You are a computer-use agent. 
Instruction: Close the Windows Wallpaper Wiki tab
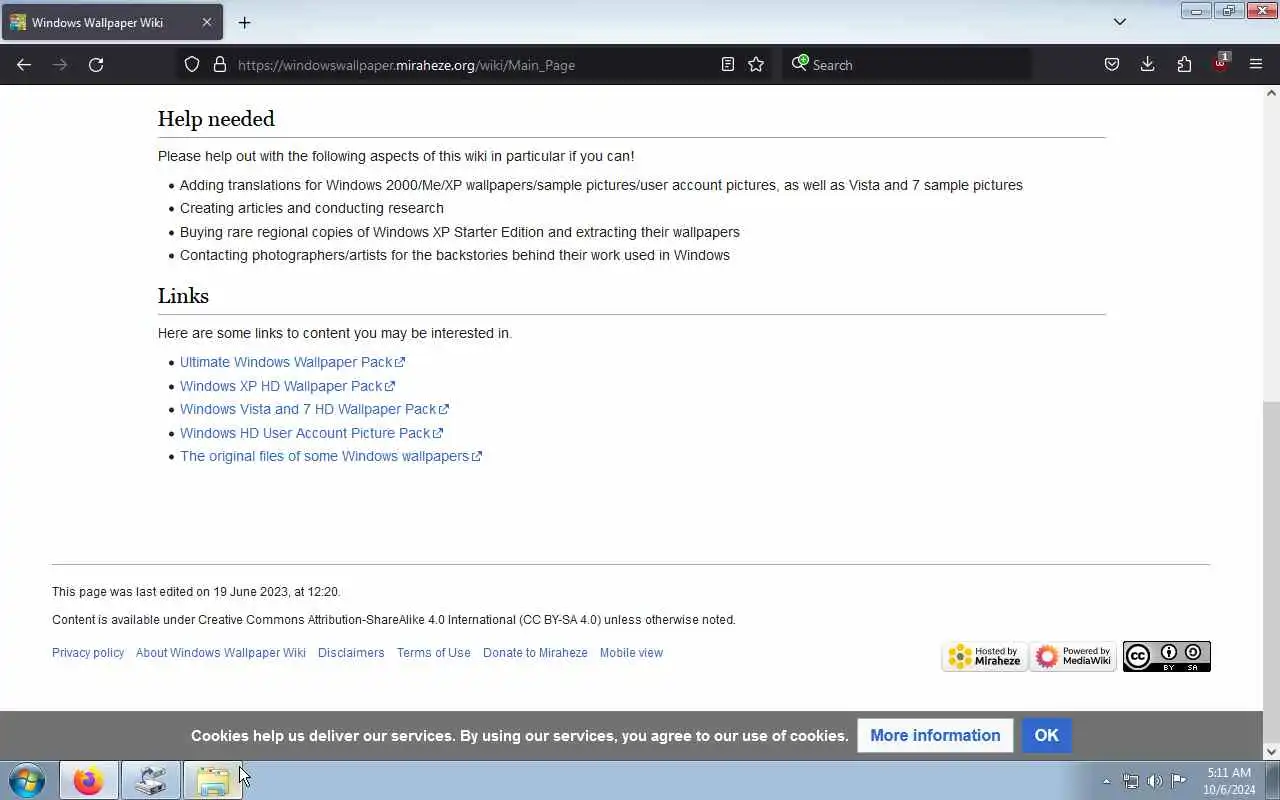tap(207, 22)
